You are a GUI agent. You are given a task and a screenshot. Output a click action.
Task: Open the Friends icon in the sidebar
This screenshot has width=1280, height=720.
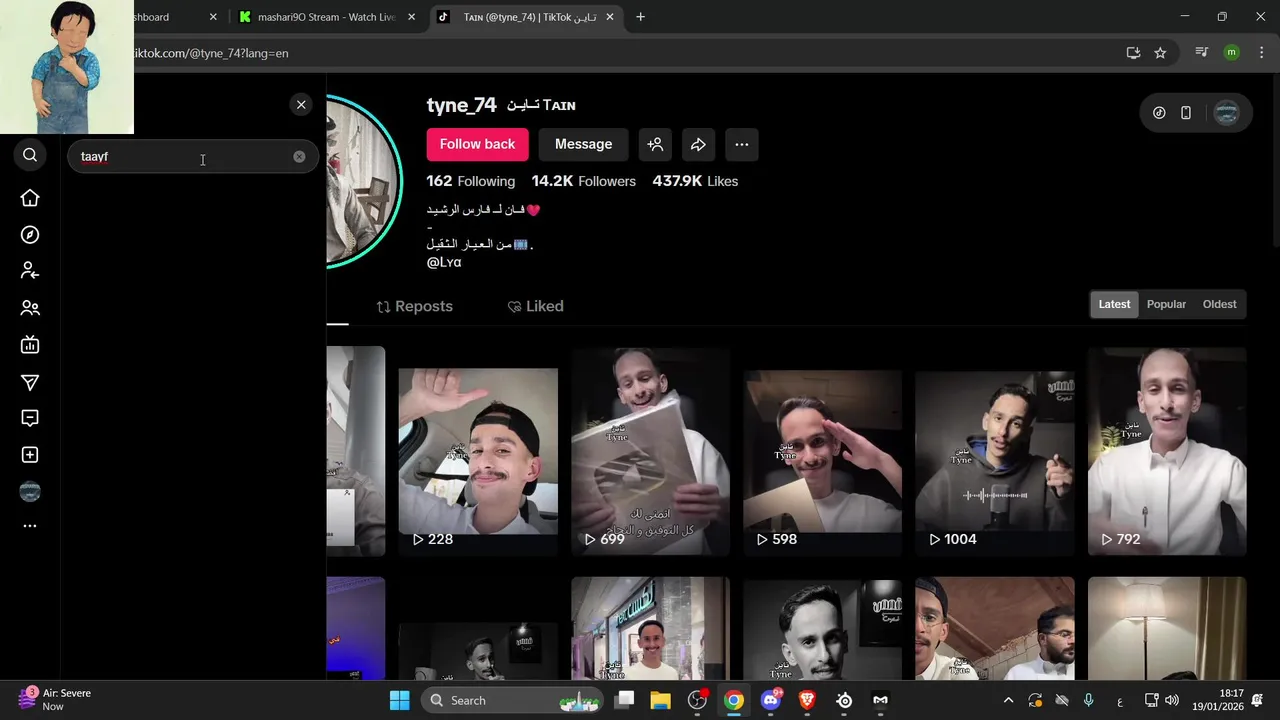click(30, 308)
